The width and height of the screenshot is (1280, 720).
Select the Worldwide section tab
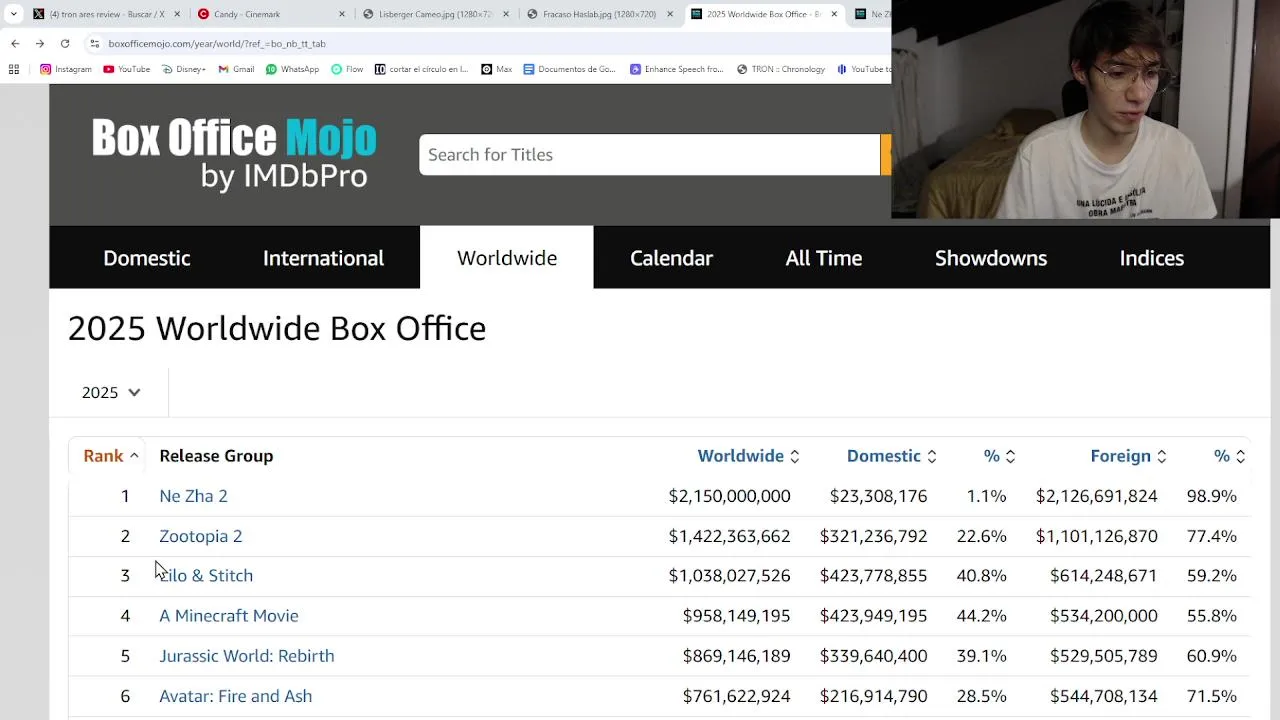click(507, 258)
